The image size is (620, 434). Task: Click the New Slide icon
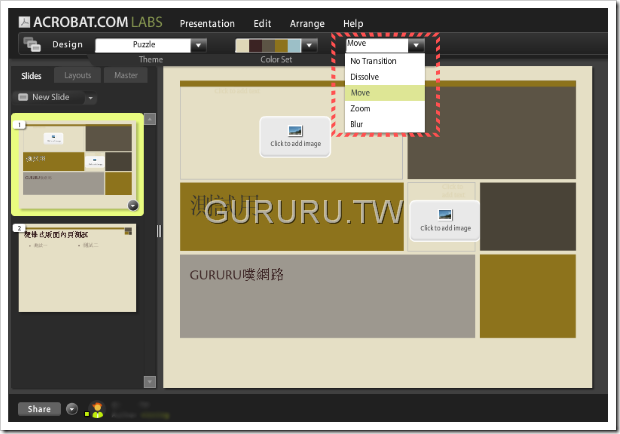click(x=23, y=97)
